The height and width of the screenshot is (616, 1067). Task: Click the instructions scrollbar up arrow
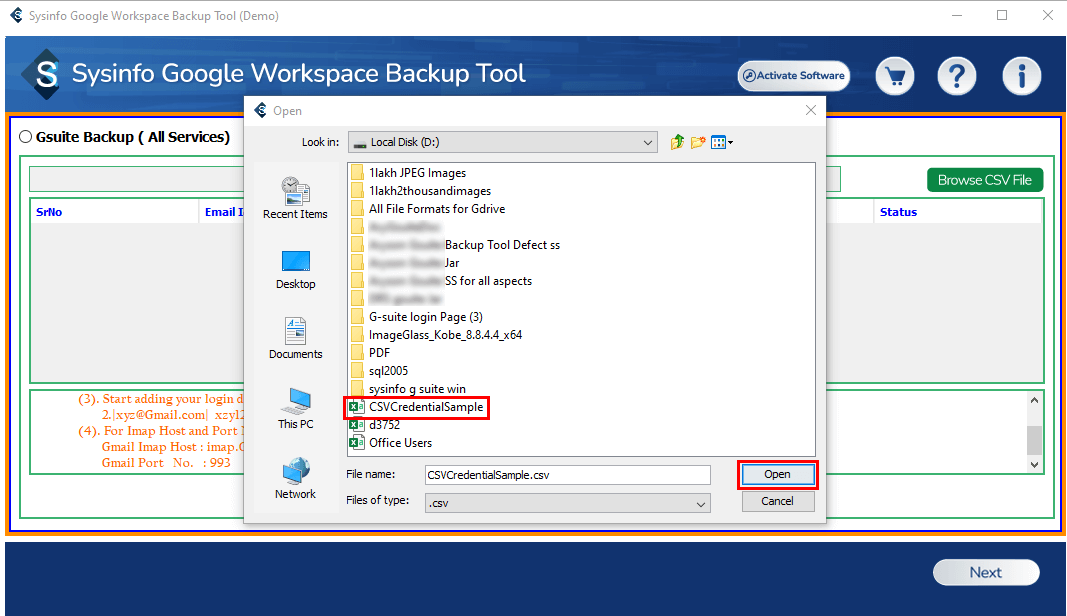coord(1034,400)
